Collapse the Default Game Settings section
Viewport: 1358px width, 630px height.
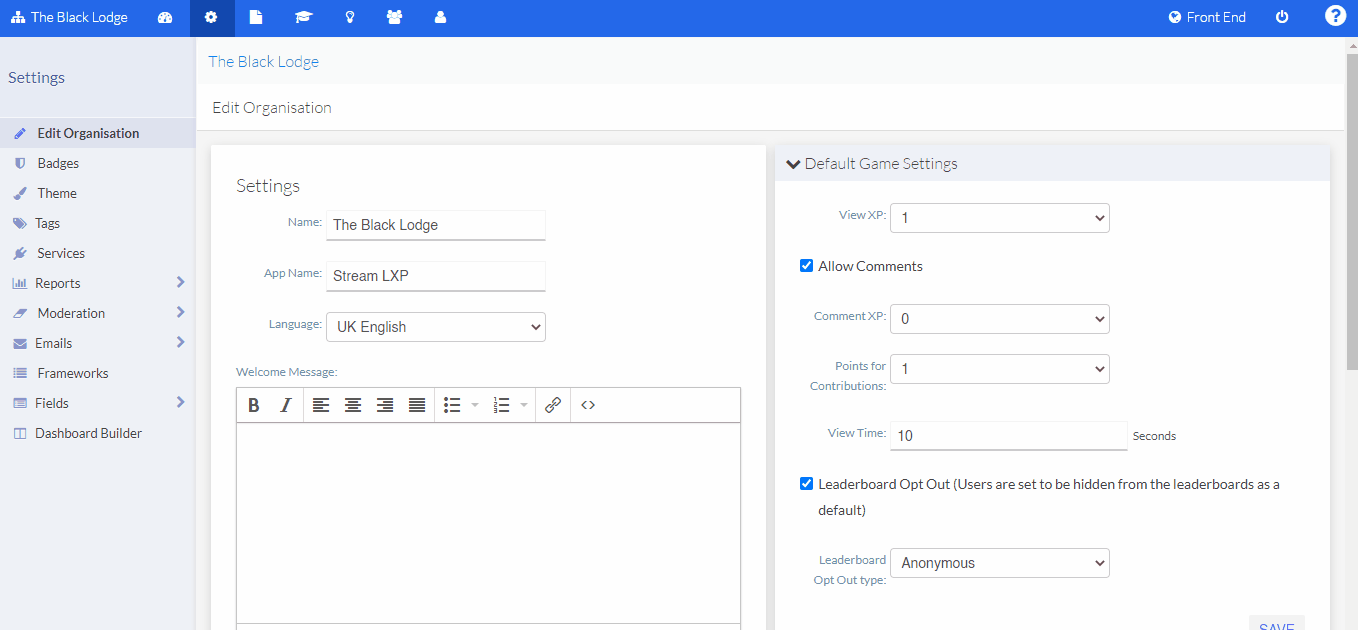(x=793, y=164)
